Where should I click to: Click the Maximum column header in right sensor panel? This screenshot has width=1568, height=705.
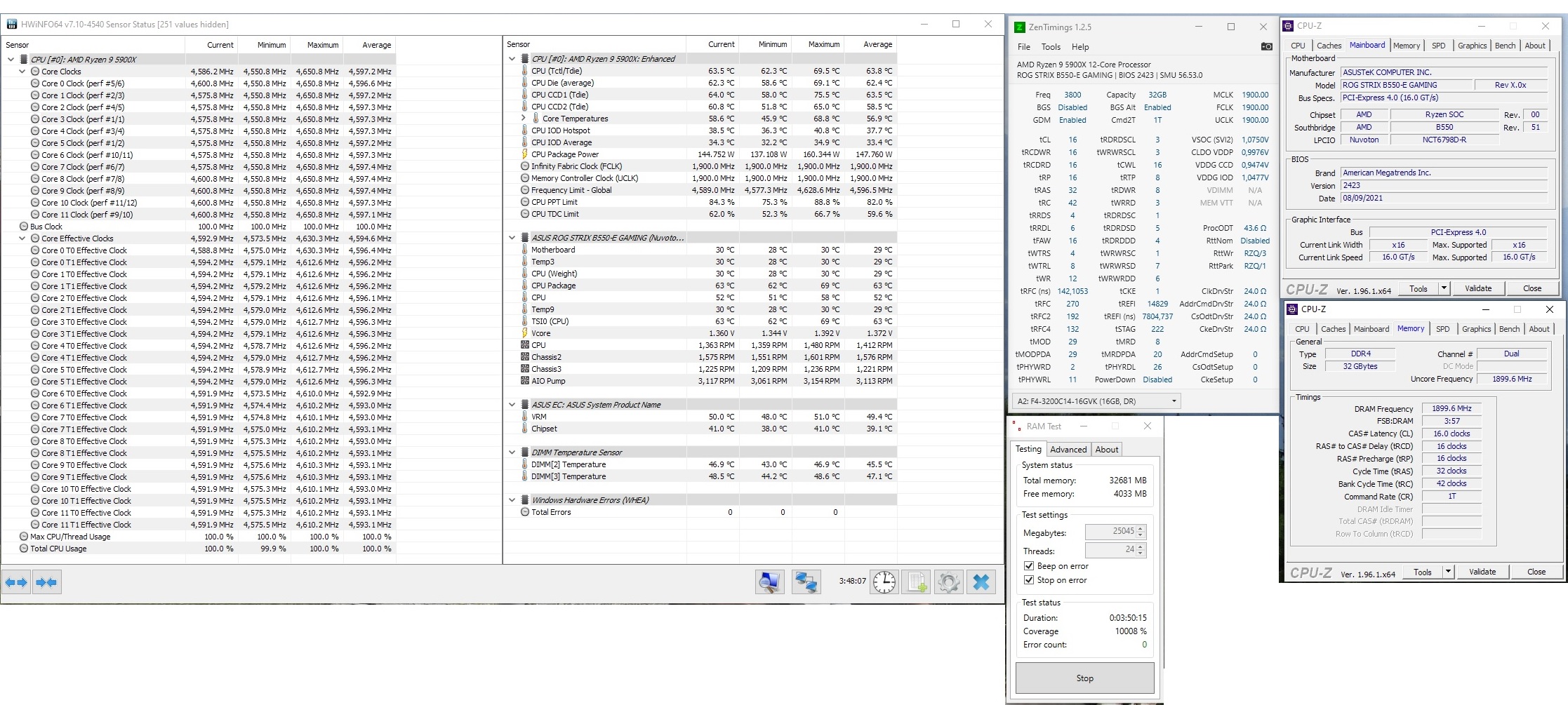tap(818, 44)
